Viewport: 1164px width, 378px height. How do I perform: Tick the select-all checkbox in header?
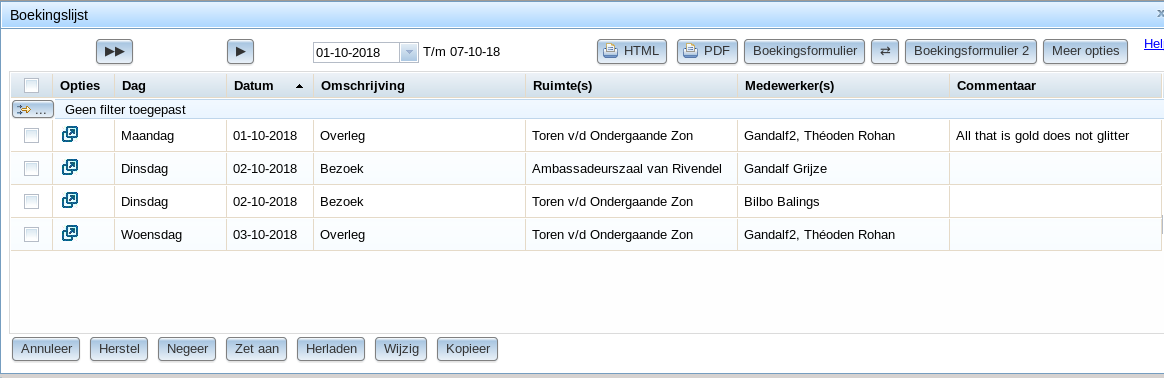pyautogui.click(x=31, y=85)
